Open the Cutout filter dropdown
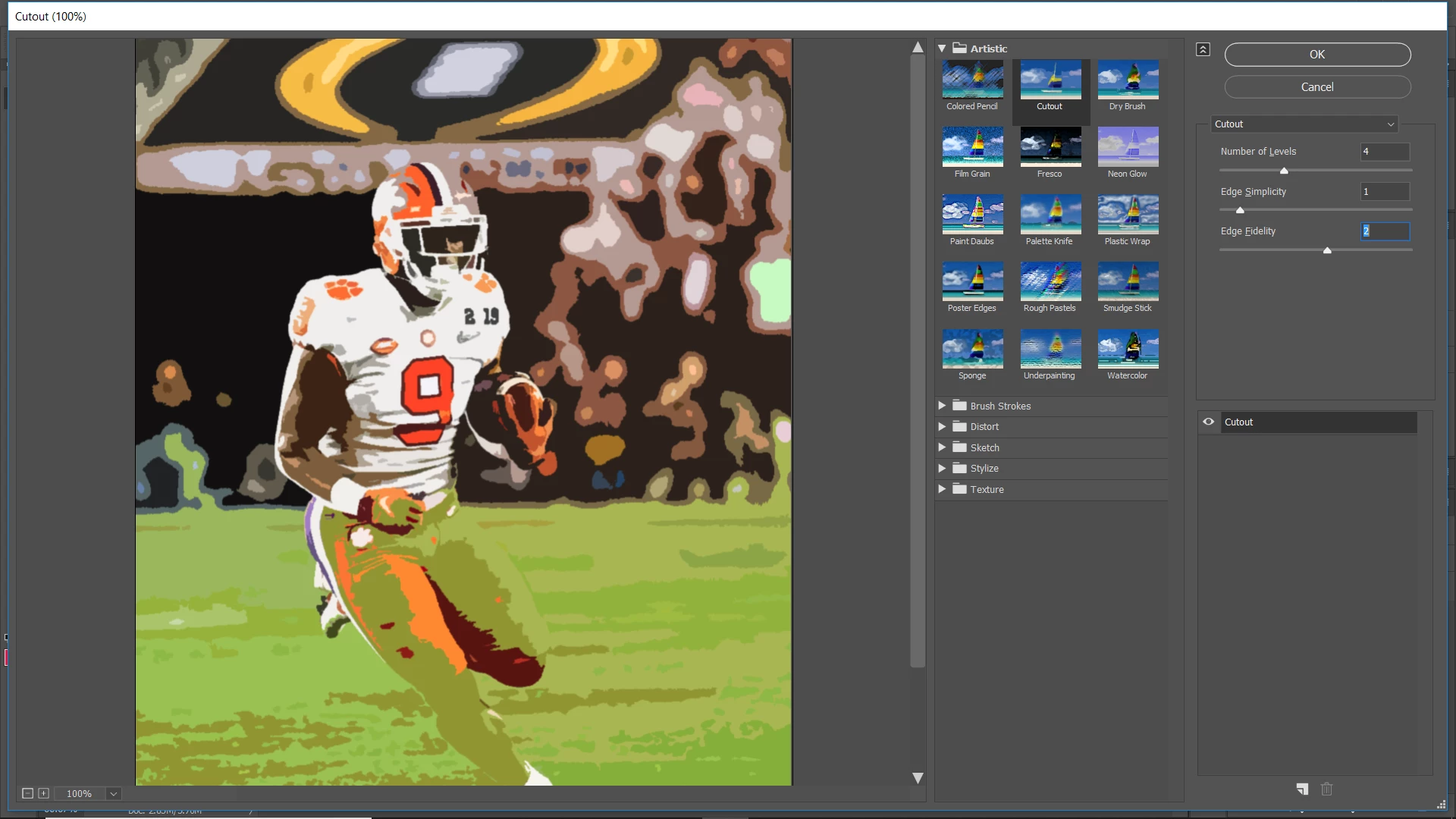Viewport: 1456px width, 819px height. coord(1304,124)
